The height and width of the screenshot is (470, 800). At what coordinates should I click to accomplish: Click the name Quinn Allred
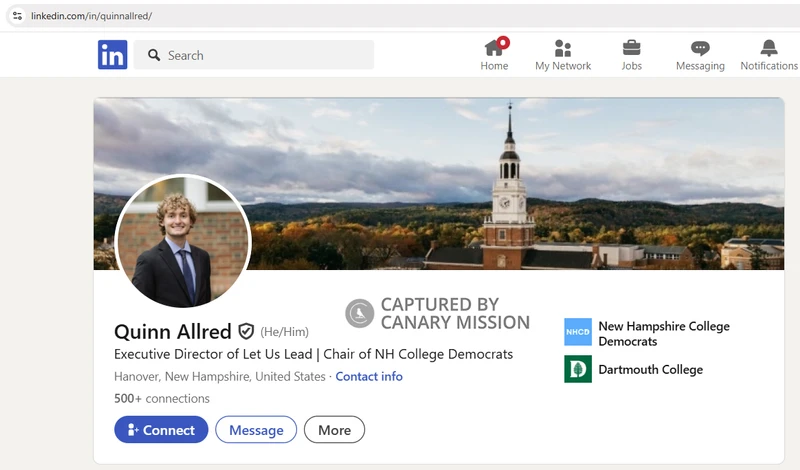coord(172,332)
